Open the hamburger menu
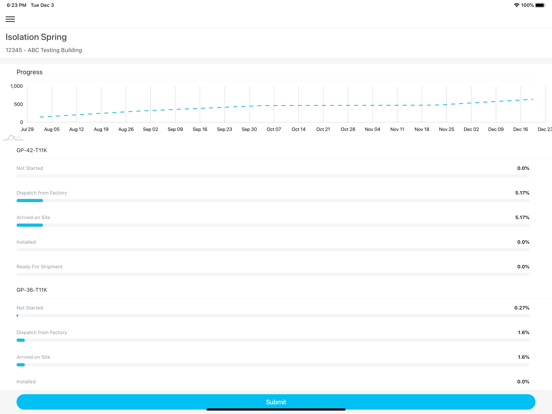Viewport: 552px width, 414px height. (10, 19)
